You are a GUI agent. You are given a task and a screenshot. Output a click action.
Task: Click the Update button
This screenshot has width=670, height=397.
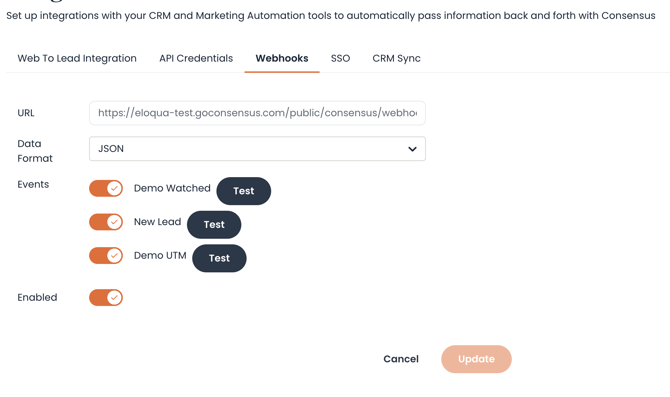[x=476, y=359]
